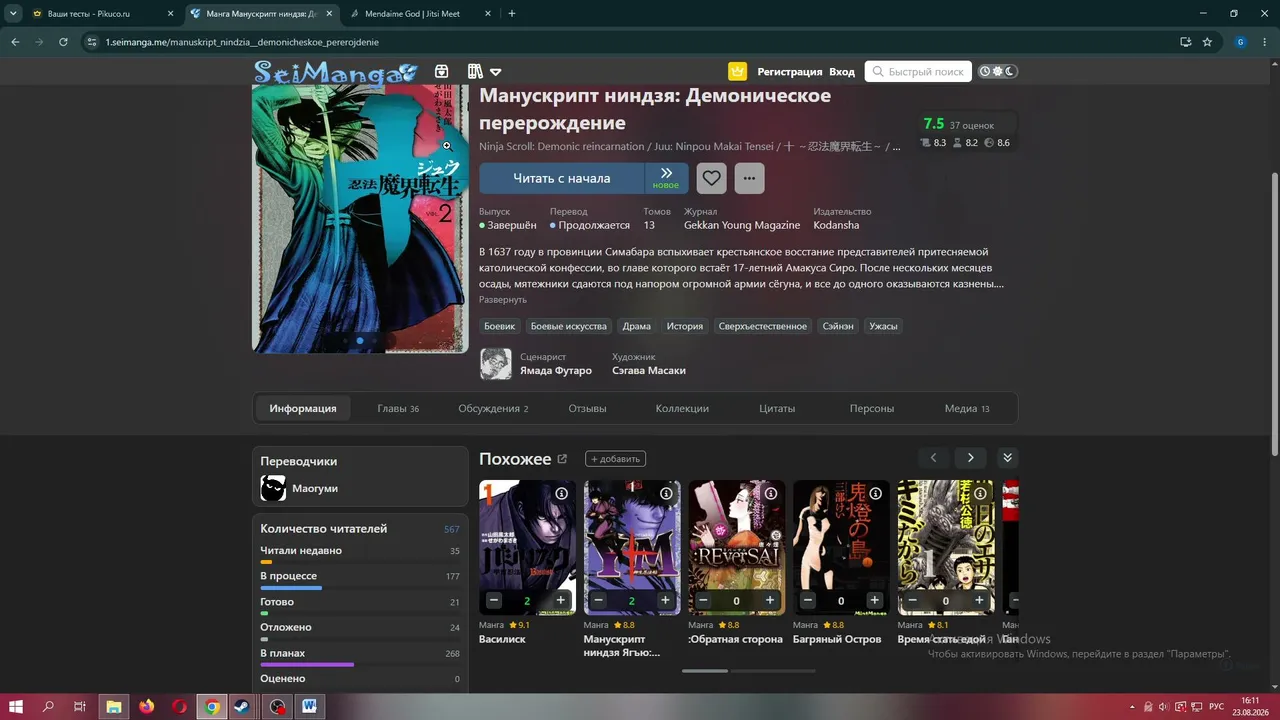The height and width of the screenshot is (720, 1280).
Task: Click the добавить button near Похожее
Action: tap(615, 459)
